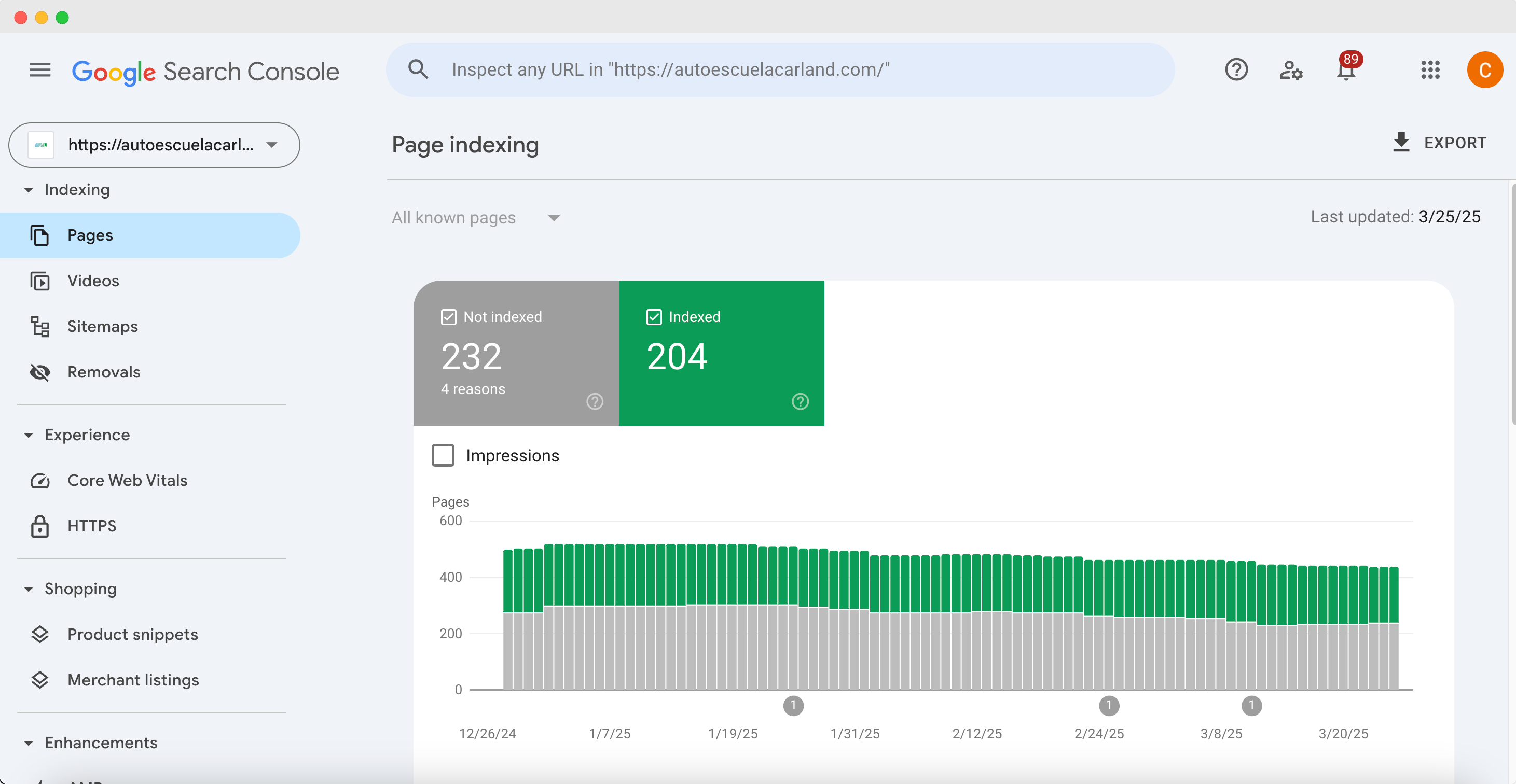Open the account avatar C
Image resolution: width=1516 pixels, height=784 pixels.
[1485, 70]
